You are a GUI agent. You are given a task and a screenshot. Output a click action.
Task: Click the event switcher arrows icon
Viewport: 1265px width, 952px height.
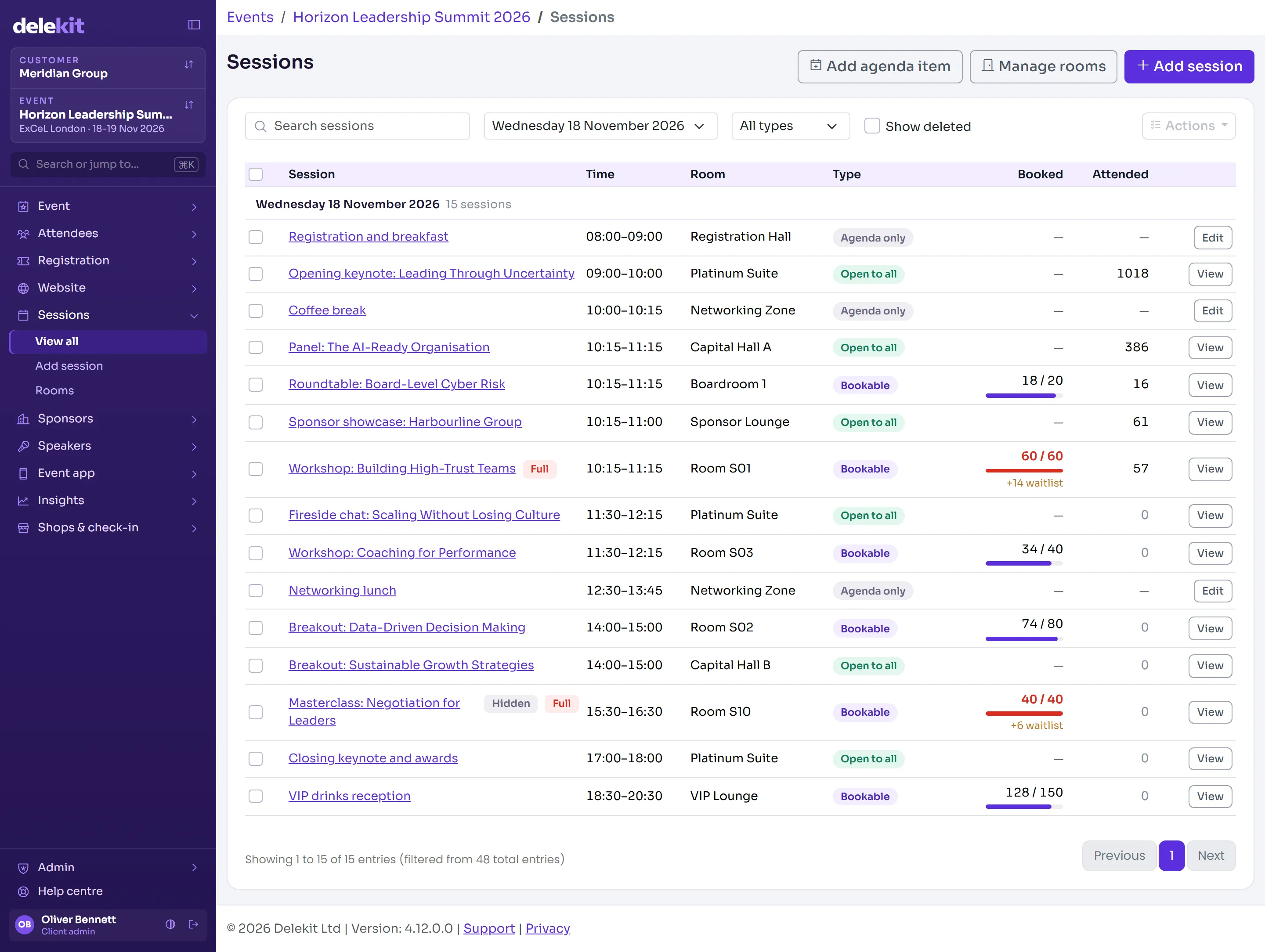pos(189,105)
